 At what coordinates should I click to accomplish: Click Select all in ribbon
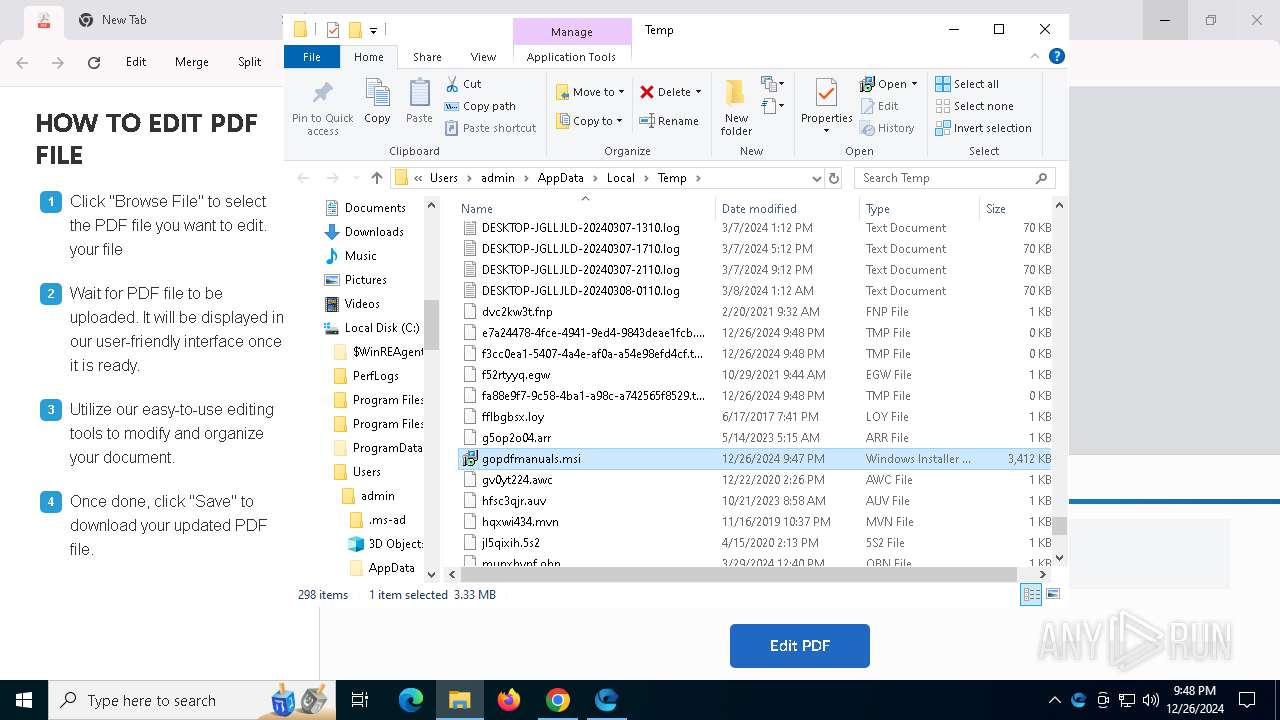click(x=967, y=84)
